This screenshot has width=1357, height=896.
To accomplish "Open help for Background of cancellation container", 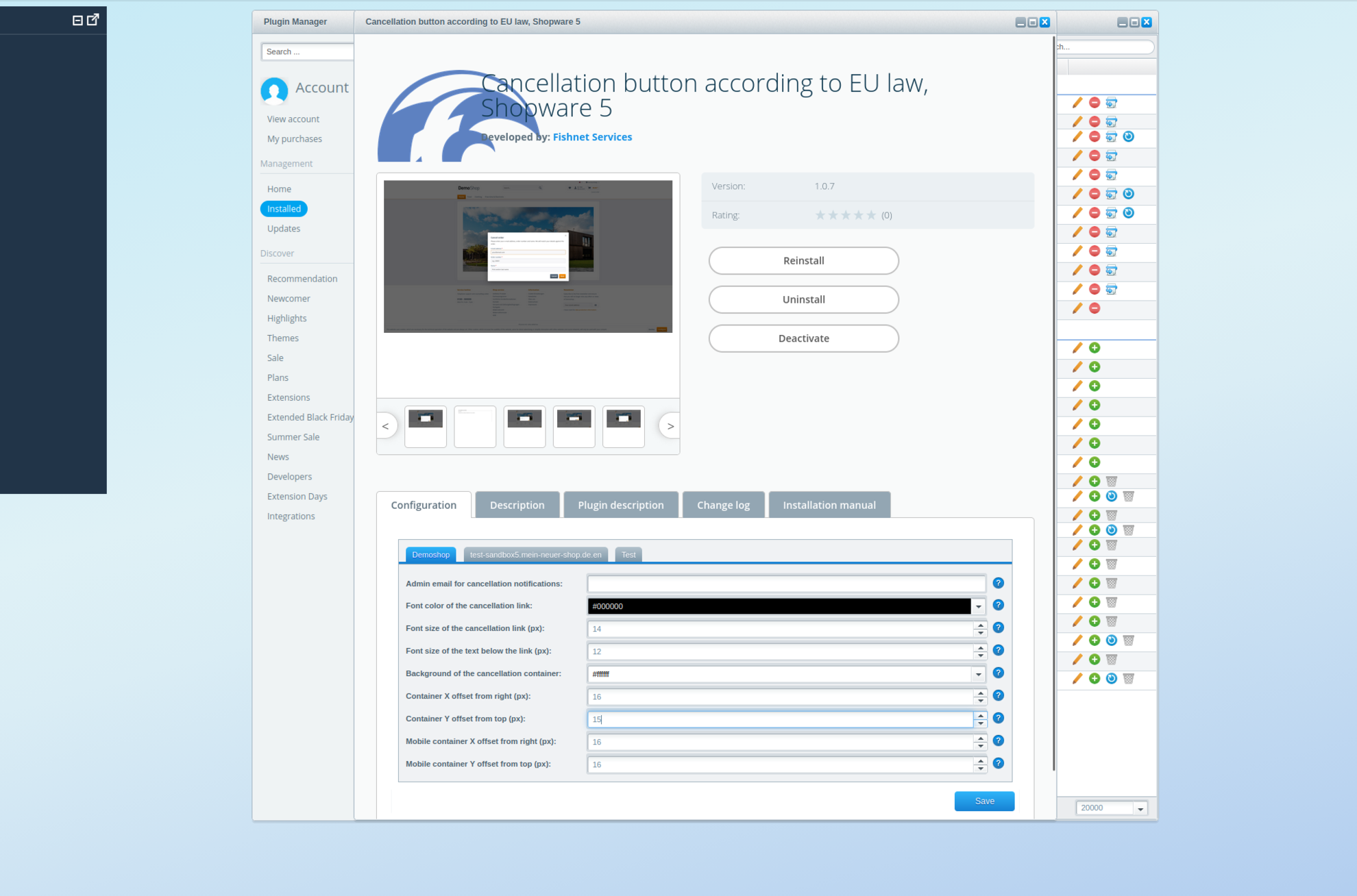I will [x=998, y=673].
